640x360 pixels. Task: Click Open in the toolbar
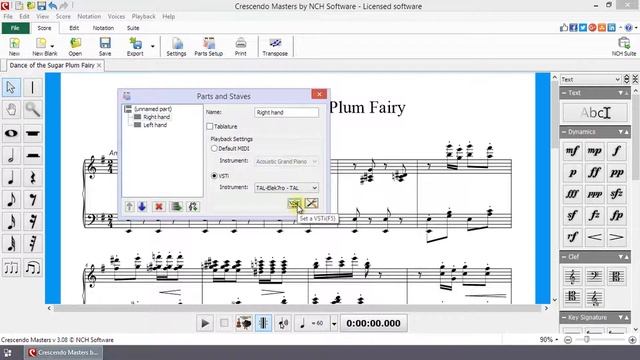click(x=75, y=47)
